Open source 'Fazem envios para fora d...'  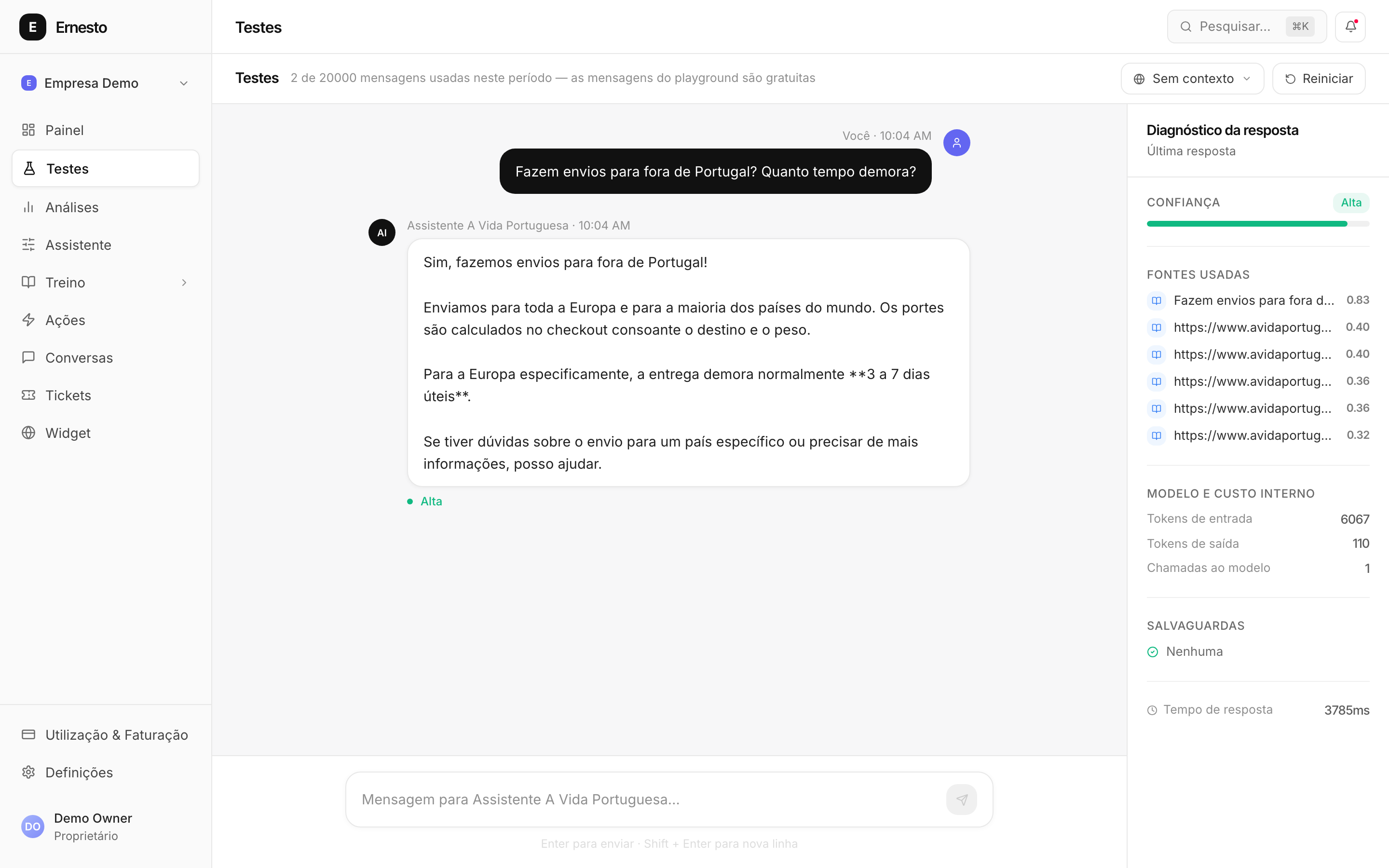coord(1257,300)
